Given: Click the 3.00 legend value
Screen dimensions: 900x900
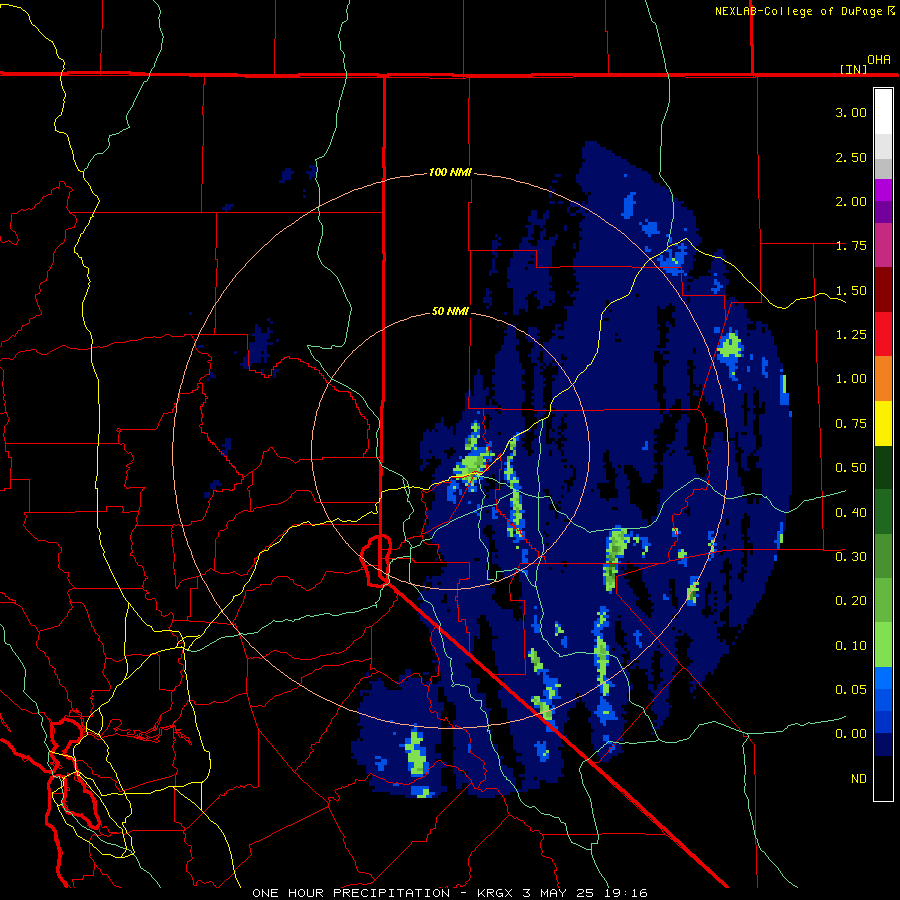Looking at the screenshot, I should (851, 112).
